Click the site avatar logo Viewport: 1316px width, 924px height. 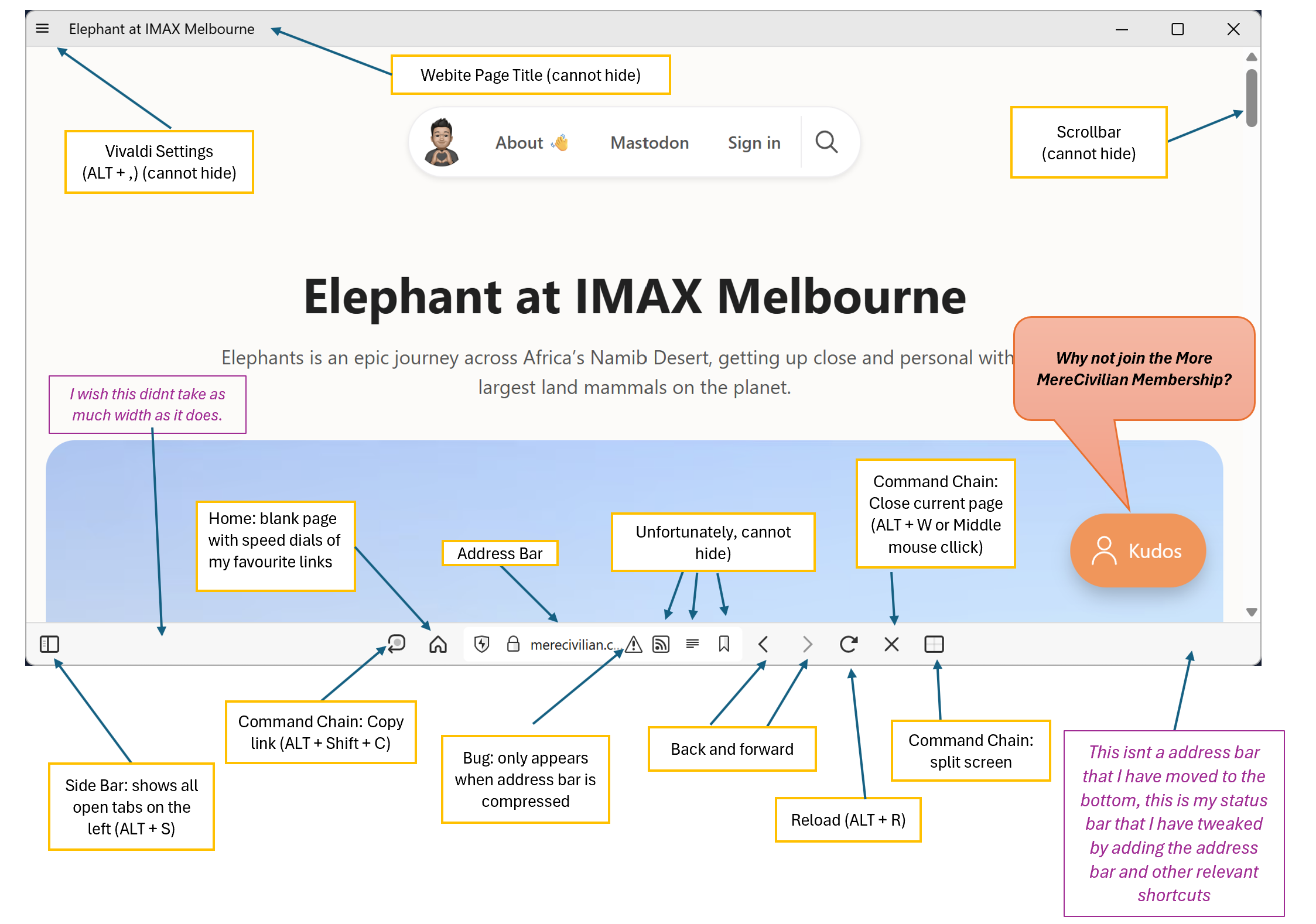442,142
